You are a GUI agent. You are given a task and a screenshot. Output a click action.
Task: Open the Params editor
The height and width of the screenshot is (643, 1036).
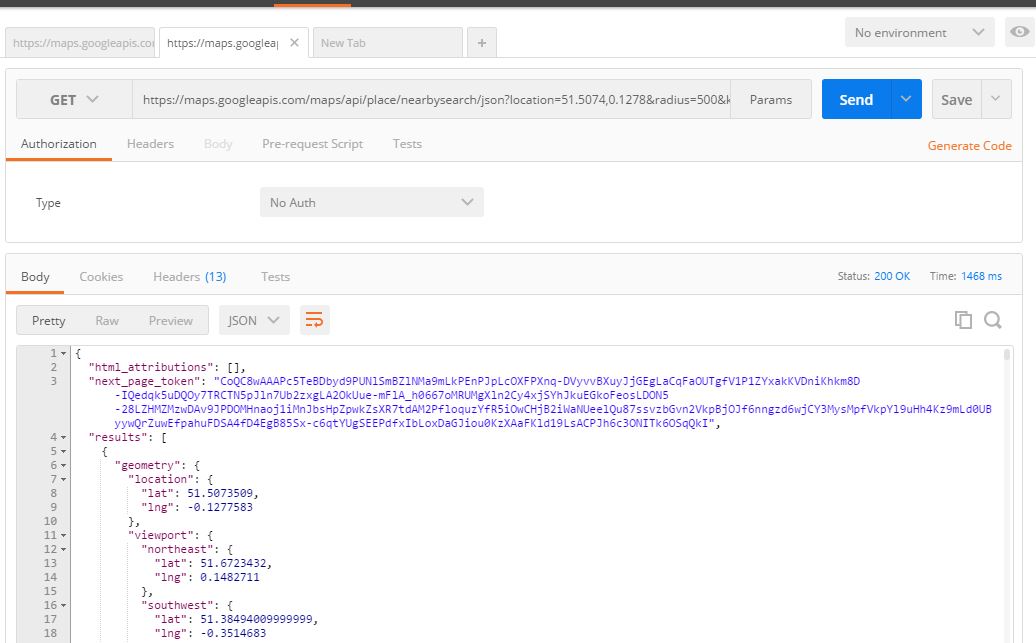pyautogui.click(x=770, y=99)
